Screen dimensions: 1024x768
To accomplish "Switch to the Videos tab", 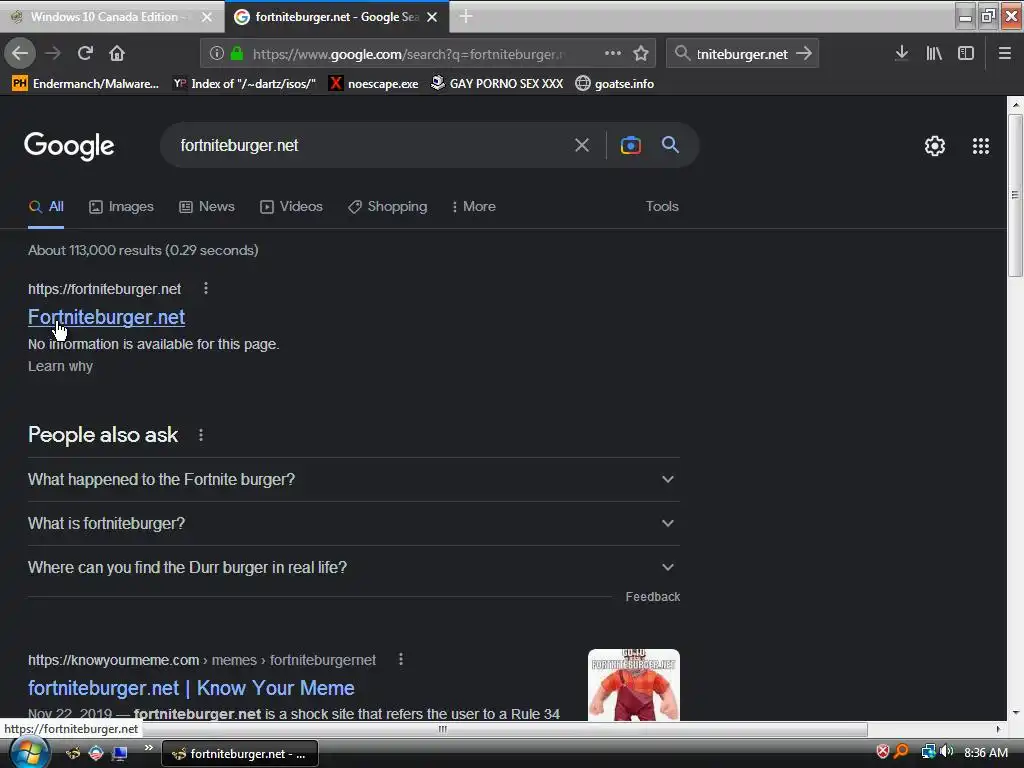I will (291, 206).
